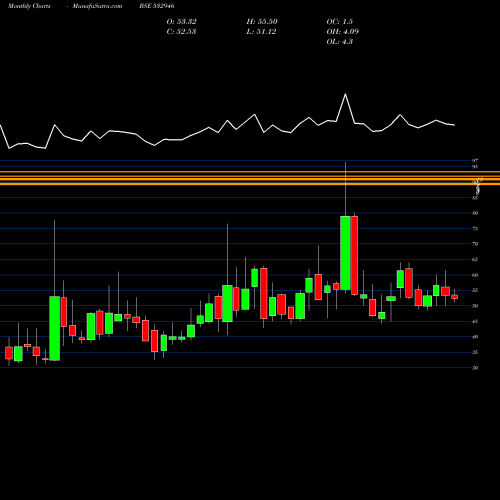Click the large green candle rising from 32

coord(55,328)
